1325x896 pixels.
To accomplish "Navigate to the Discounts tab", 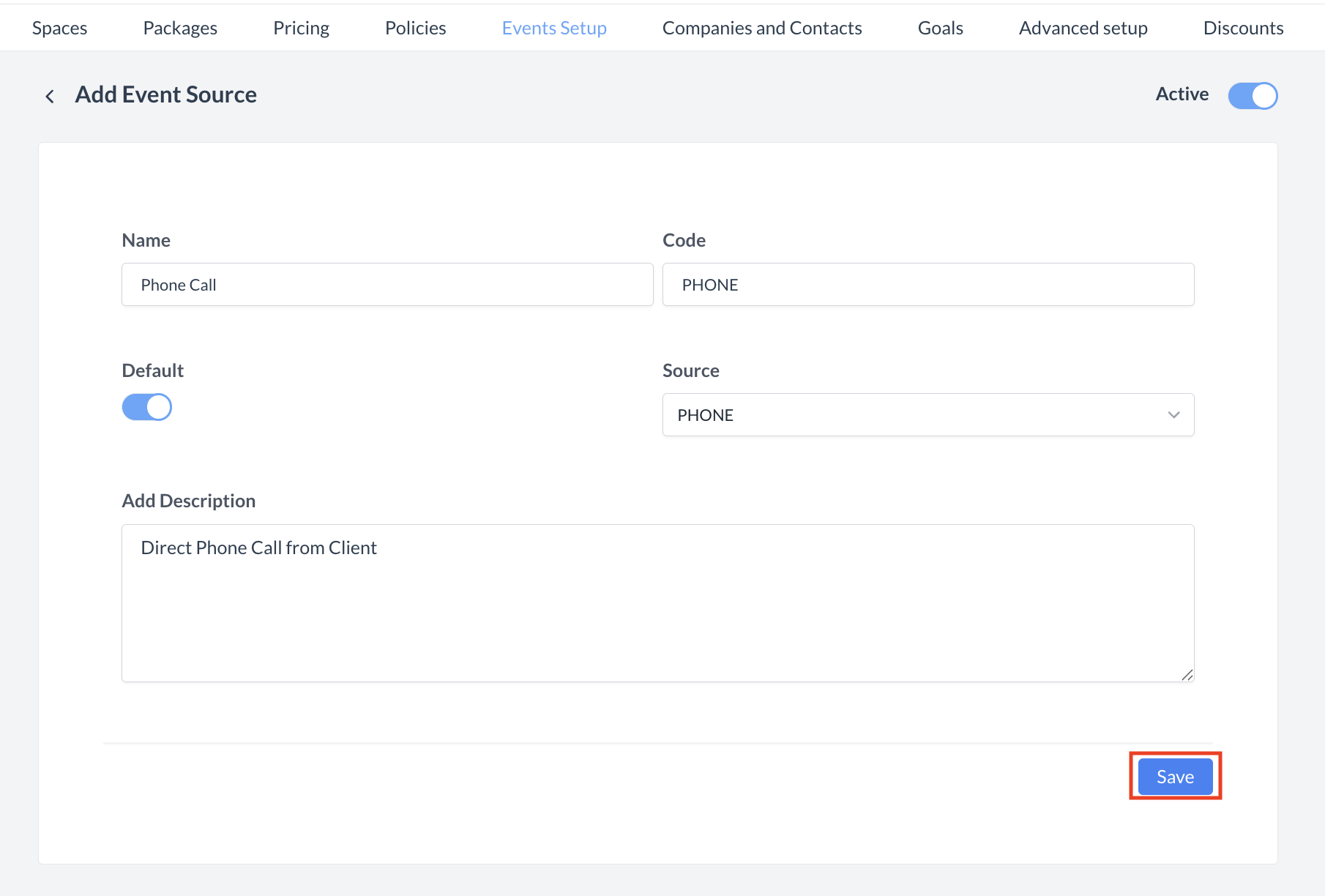I will 1243,28.
